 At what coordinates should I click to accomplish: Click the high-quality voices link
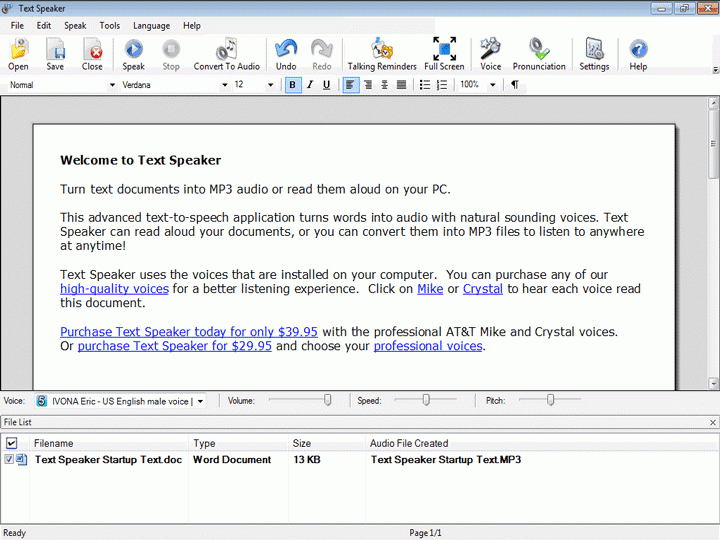(x=114, y=289)
